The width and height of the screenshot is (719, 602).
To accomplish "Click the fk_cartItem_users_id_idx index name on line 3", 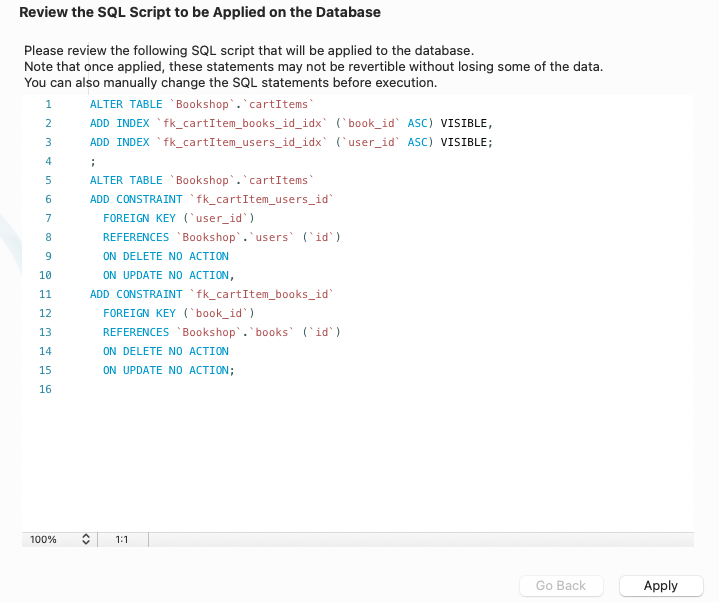I will coord(242,142).
